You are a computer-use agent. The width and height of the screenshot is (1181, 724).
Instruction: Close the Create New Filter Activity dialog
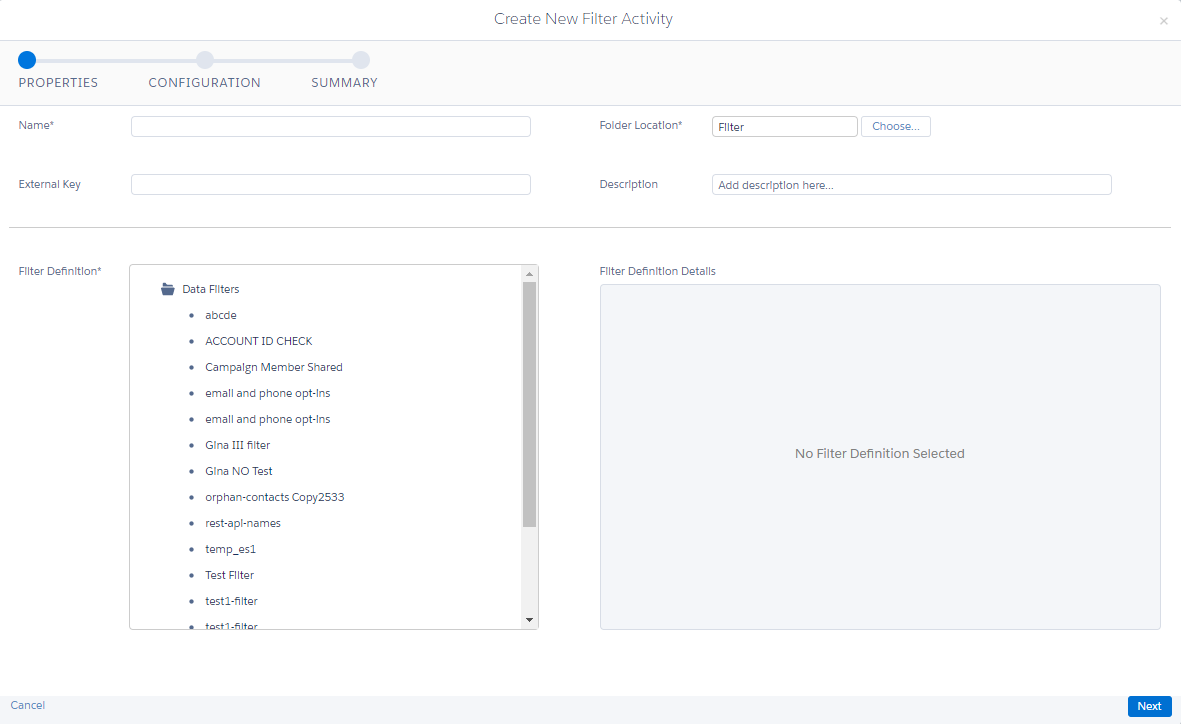coord(1164,21)
